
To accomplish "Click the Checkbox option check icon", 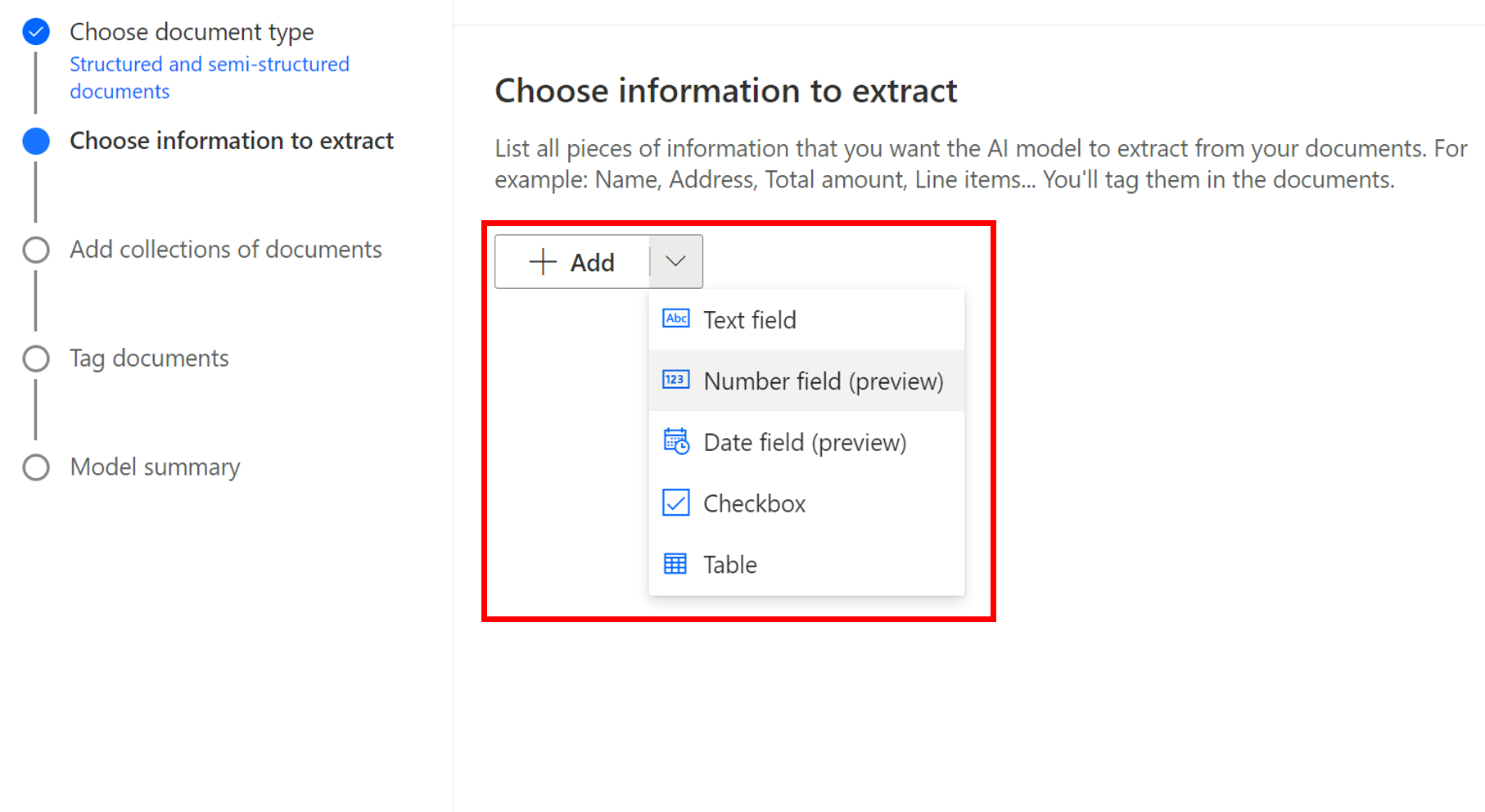I will click(675, 503).
